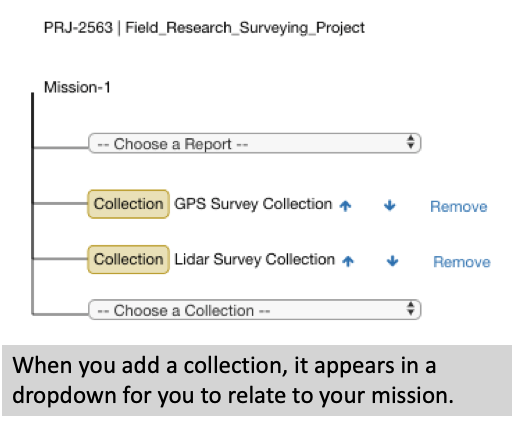515x422 pixels.
Task: Click the Choose a Collection stepper arrows
Action: [x=411, y=309]
